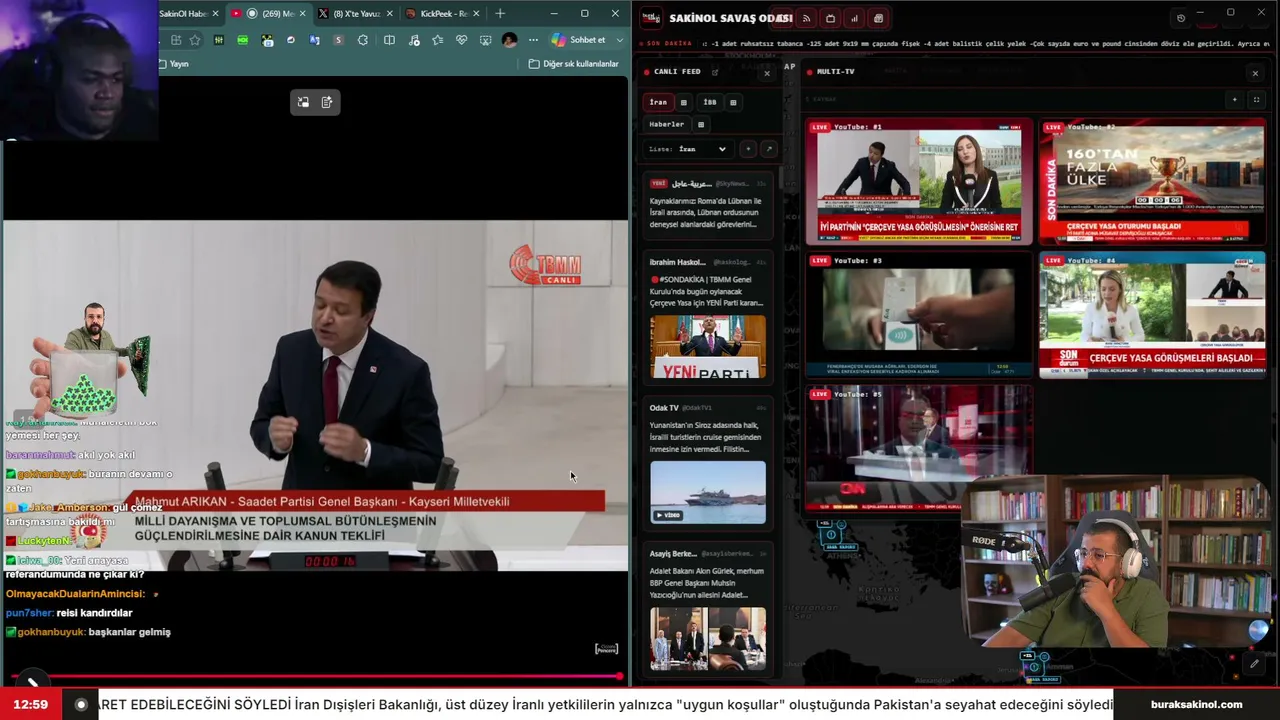Click grid icon next to İBB tab

(x=733, y=102)
